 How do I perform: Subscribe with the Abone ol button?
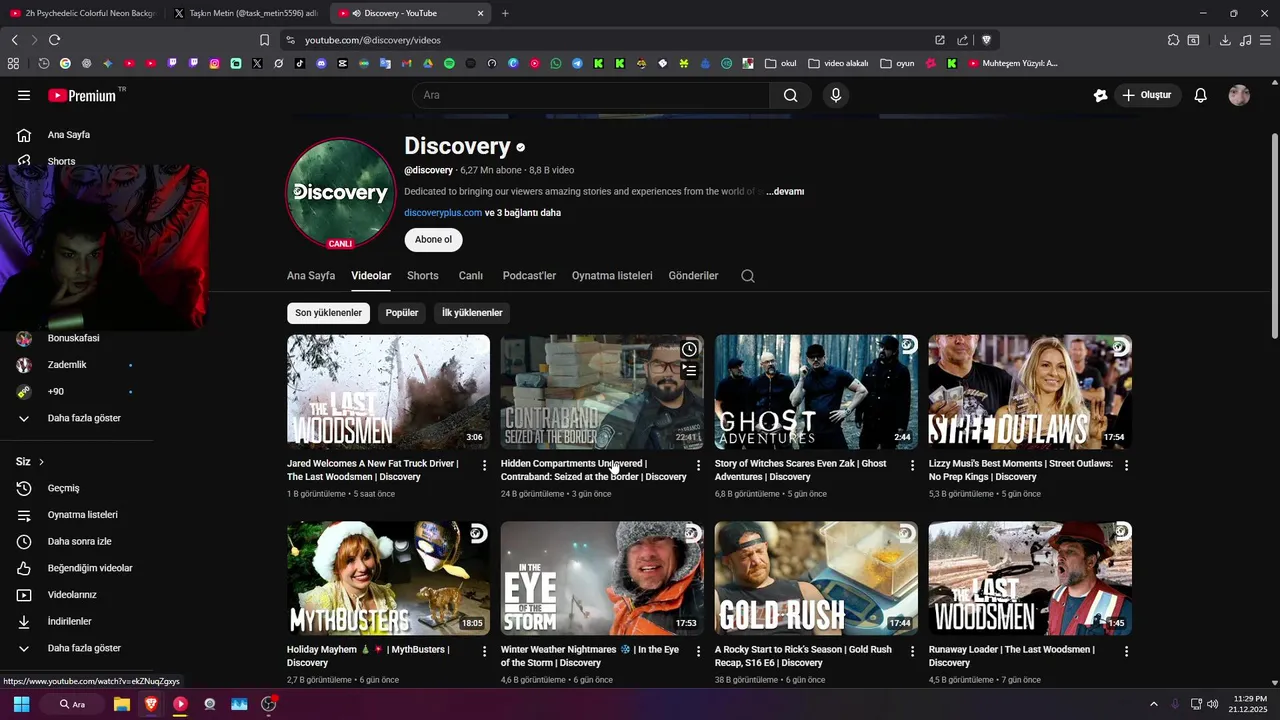pyautogui.click(x=433, y=240)
